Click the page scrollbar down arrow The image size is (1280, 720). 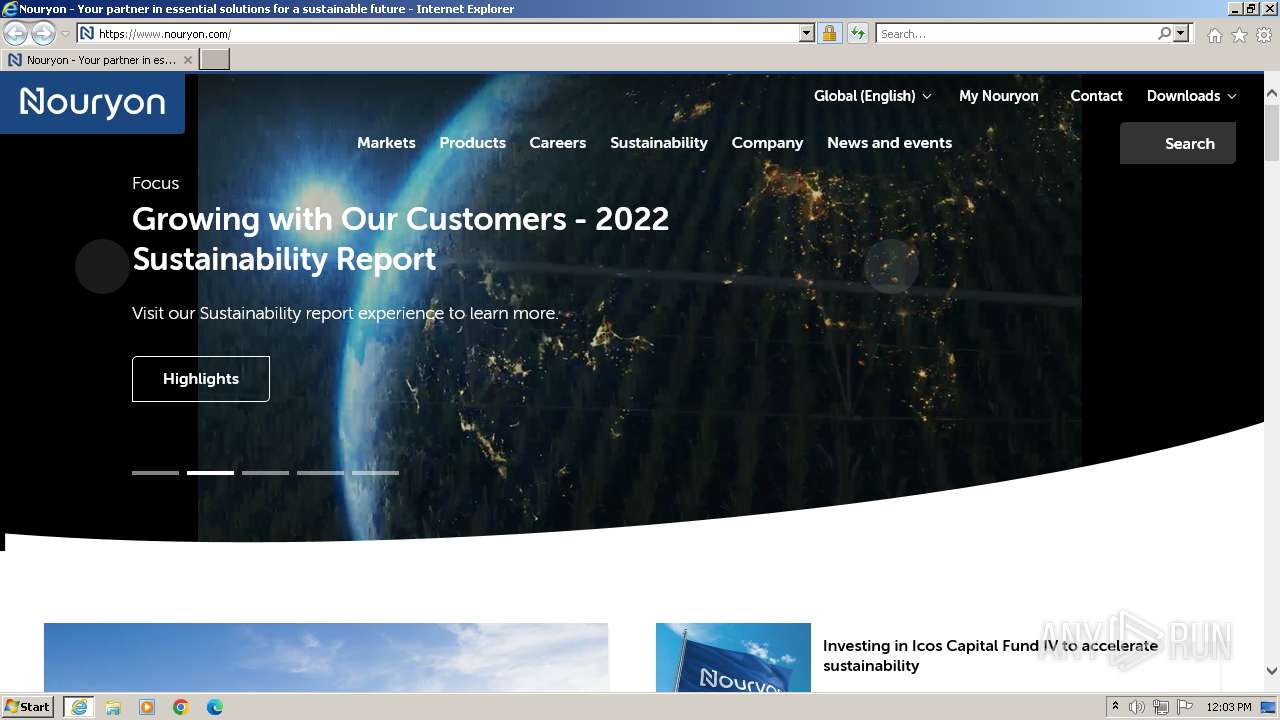coord(1272,671)
